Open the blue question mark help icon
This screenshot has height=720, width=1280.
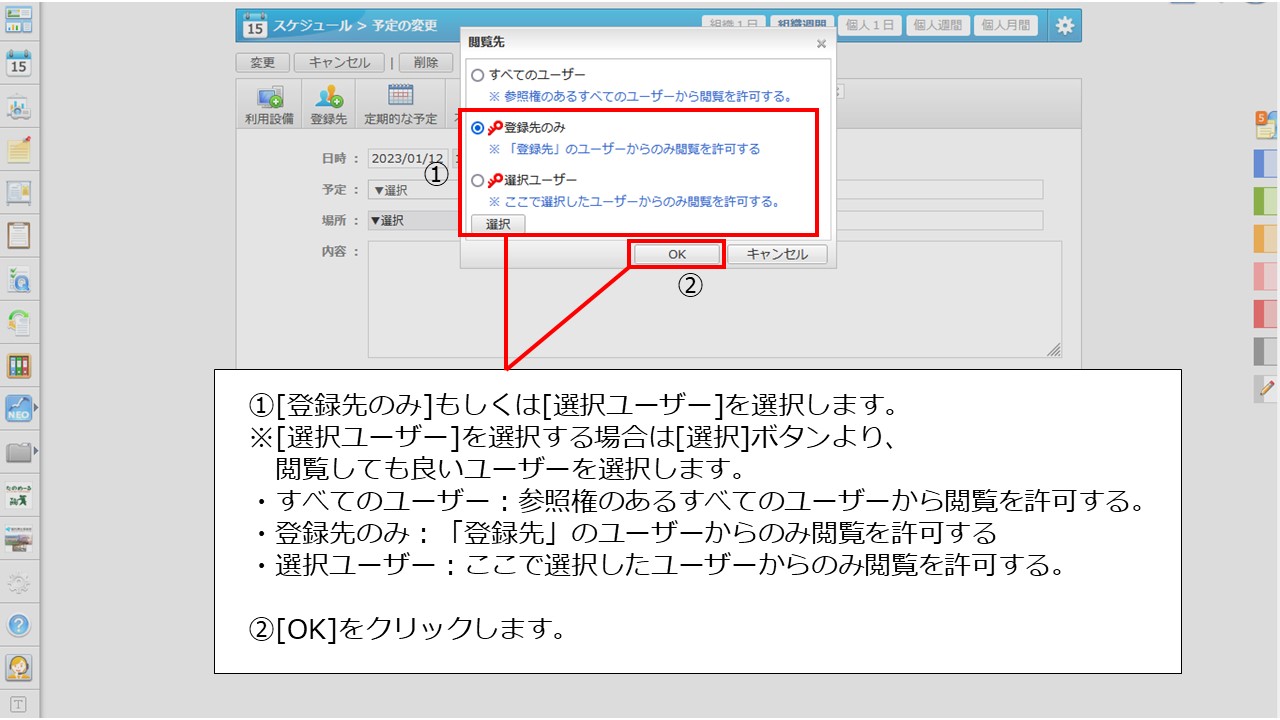pyautogui.click(x=19, y=626)
